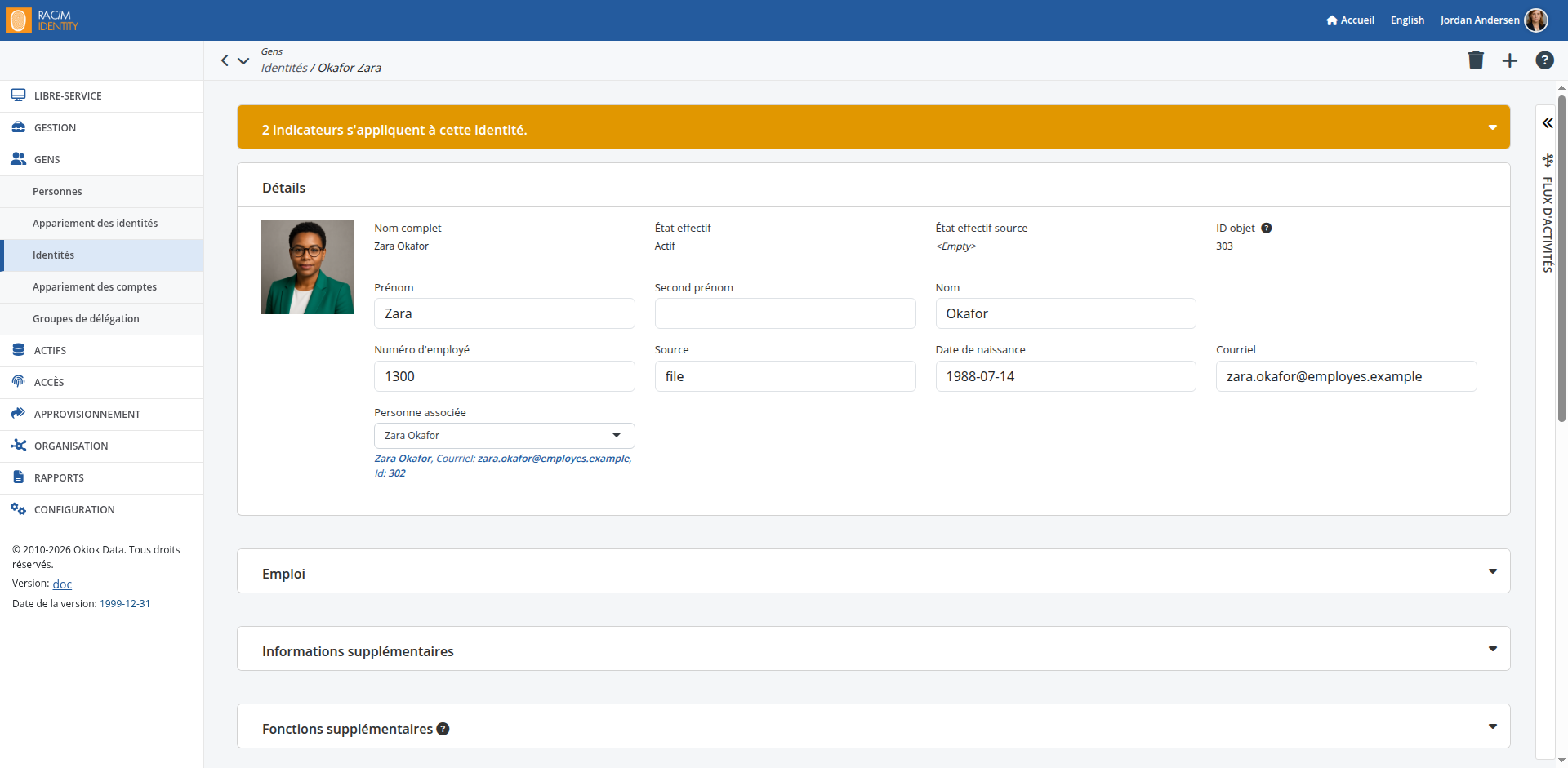Click the Gens people icon
Viewport: 1568px width, 768px height.
18,159
